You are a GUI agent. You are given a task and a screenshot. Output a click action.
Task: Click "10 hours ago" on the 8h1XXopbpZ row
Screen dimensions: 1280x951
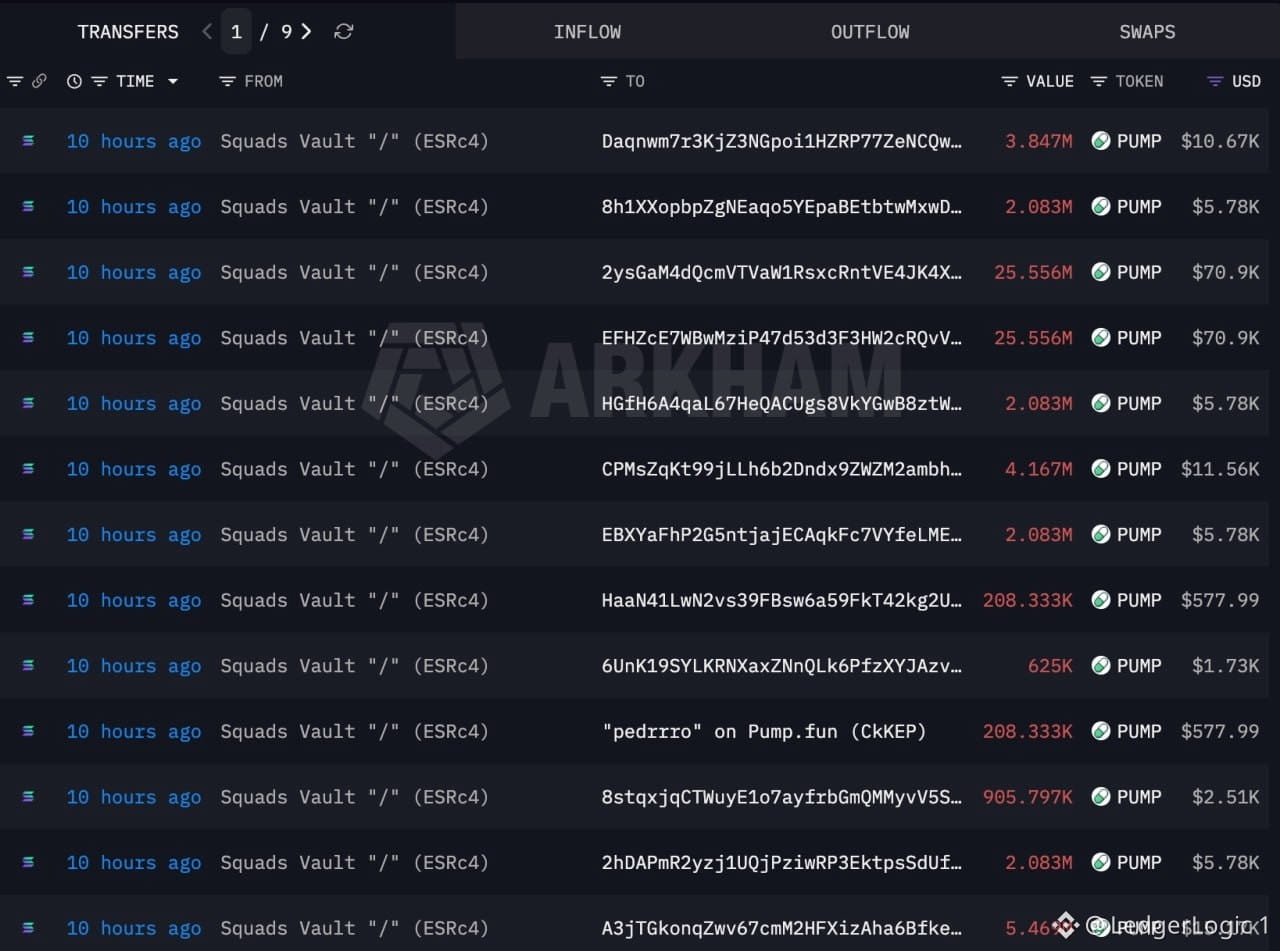coord(134,207)
